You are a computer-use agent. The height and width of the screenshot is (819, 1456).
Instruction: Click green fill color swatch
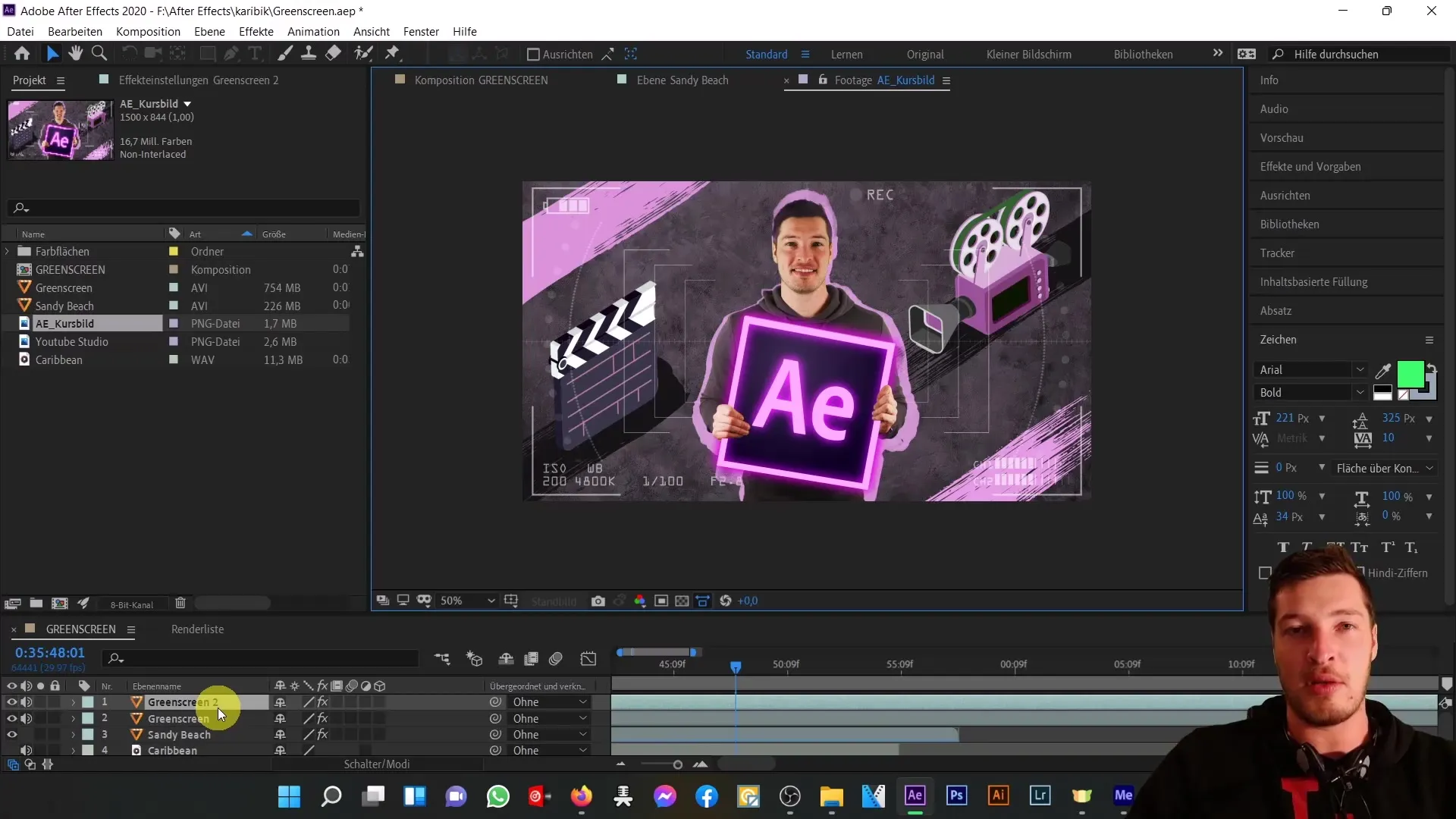1410,375
